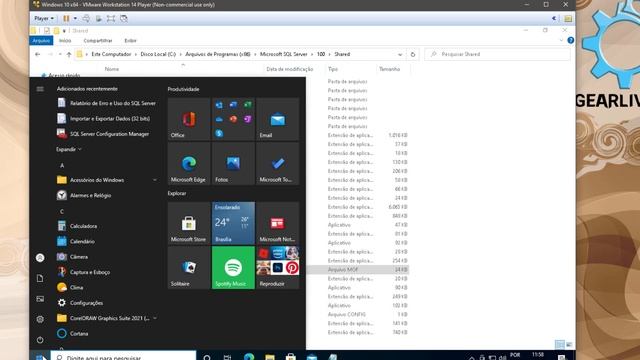Switch Explorer to details view
This screenshot has width=640, height=360.
pyautogui.click(x=560, y=344)
